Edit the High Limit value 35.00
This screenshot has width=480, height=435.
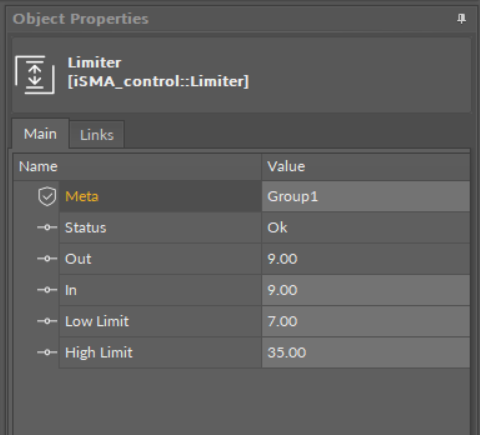tap(366, 352)
